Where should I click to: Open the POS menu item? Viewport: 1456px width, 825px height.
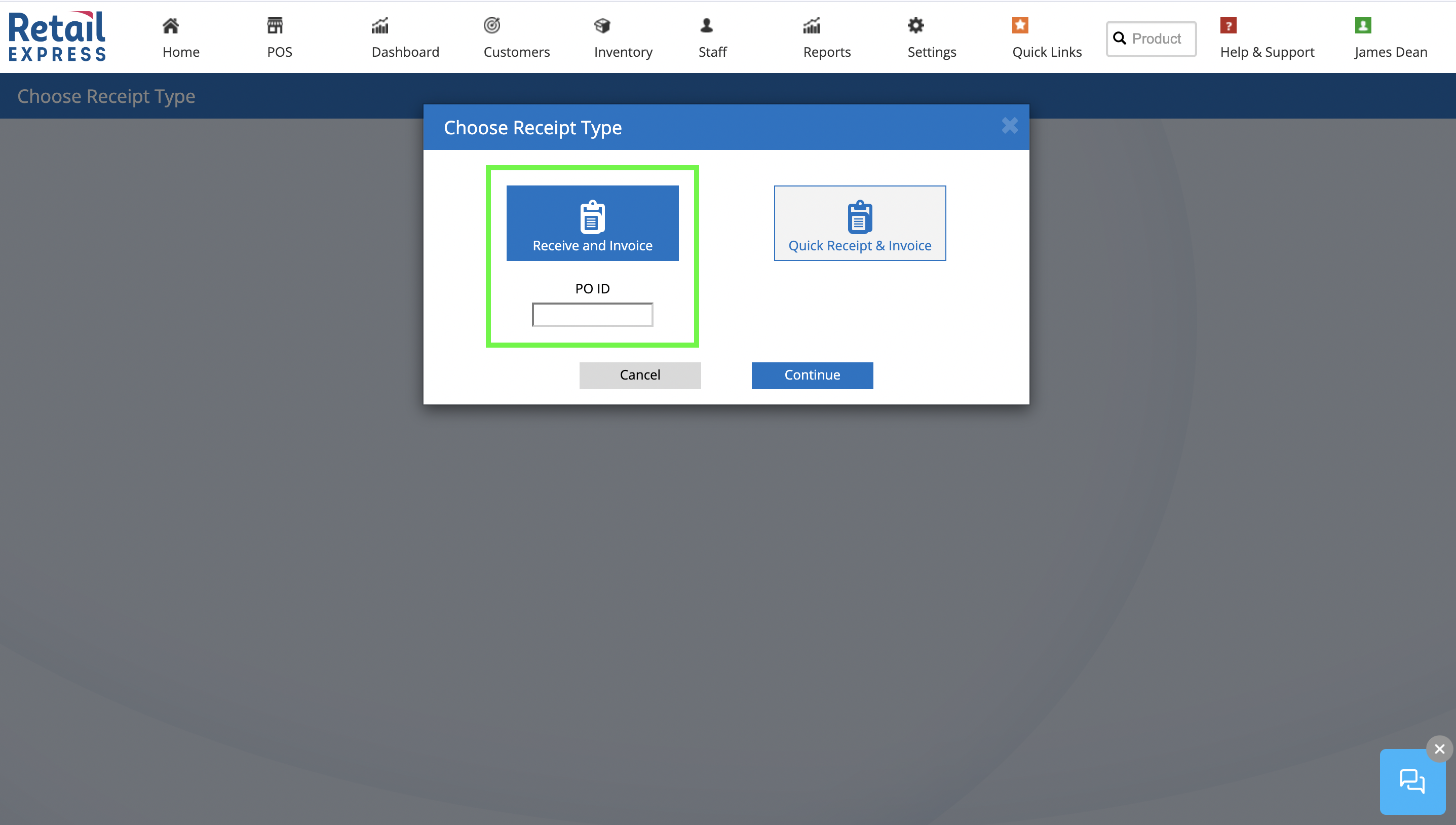click(280, 52)
